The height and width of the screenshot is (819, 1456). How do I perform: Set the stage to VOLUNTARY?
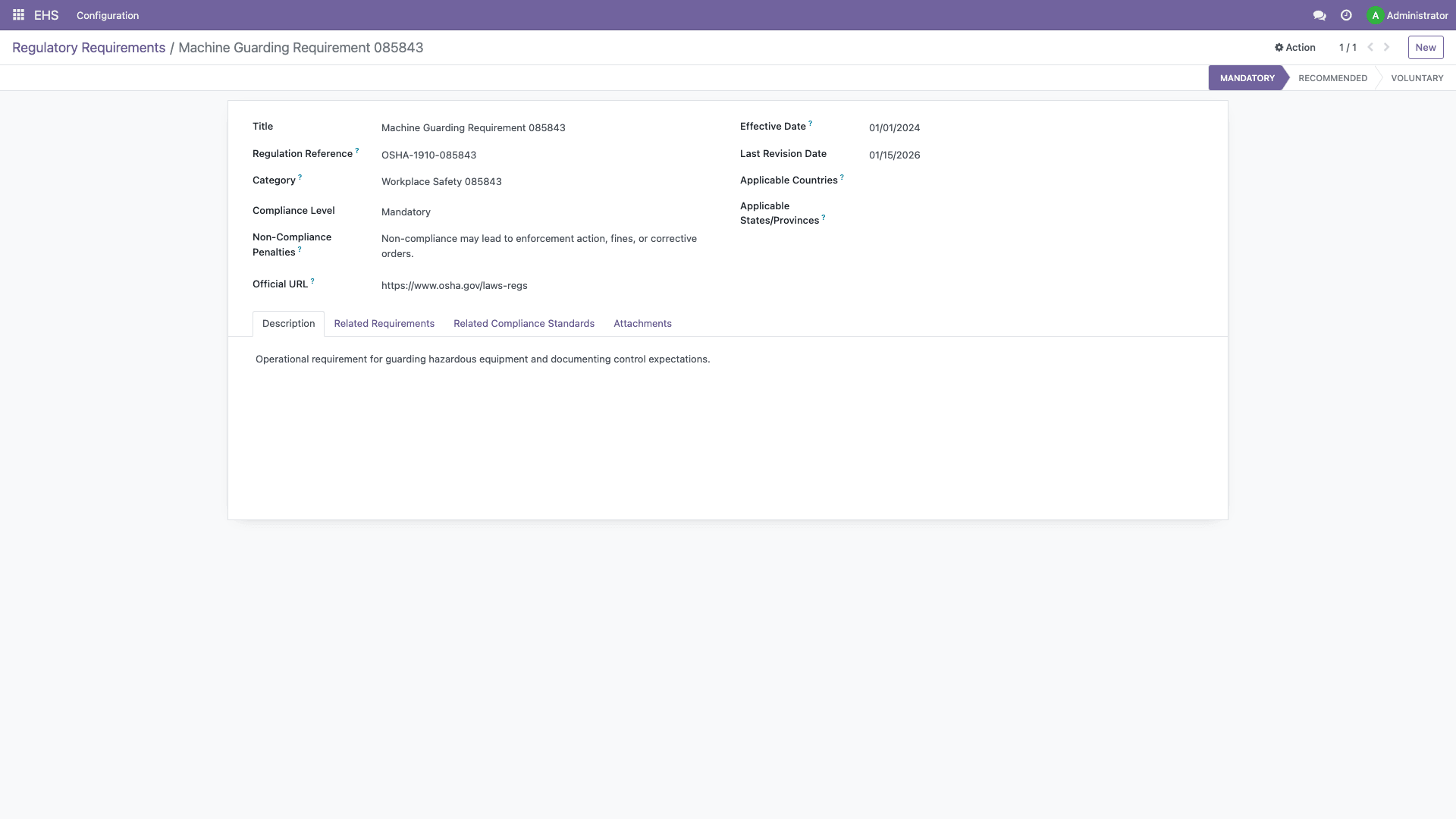(x=1417, y=77)
